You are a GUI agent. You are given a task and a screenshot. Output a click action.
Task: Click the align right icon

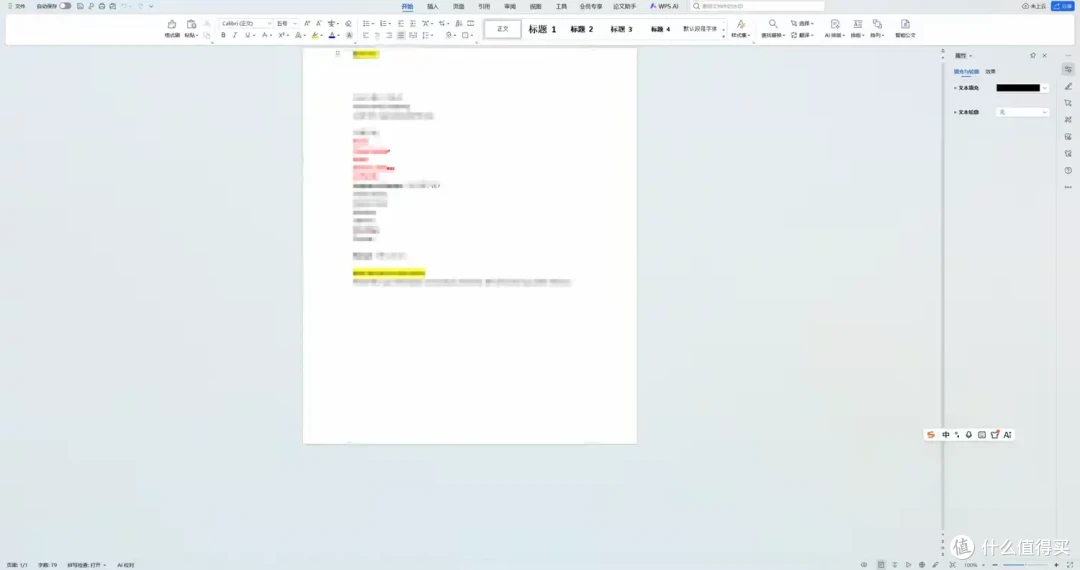coord(389,35)
